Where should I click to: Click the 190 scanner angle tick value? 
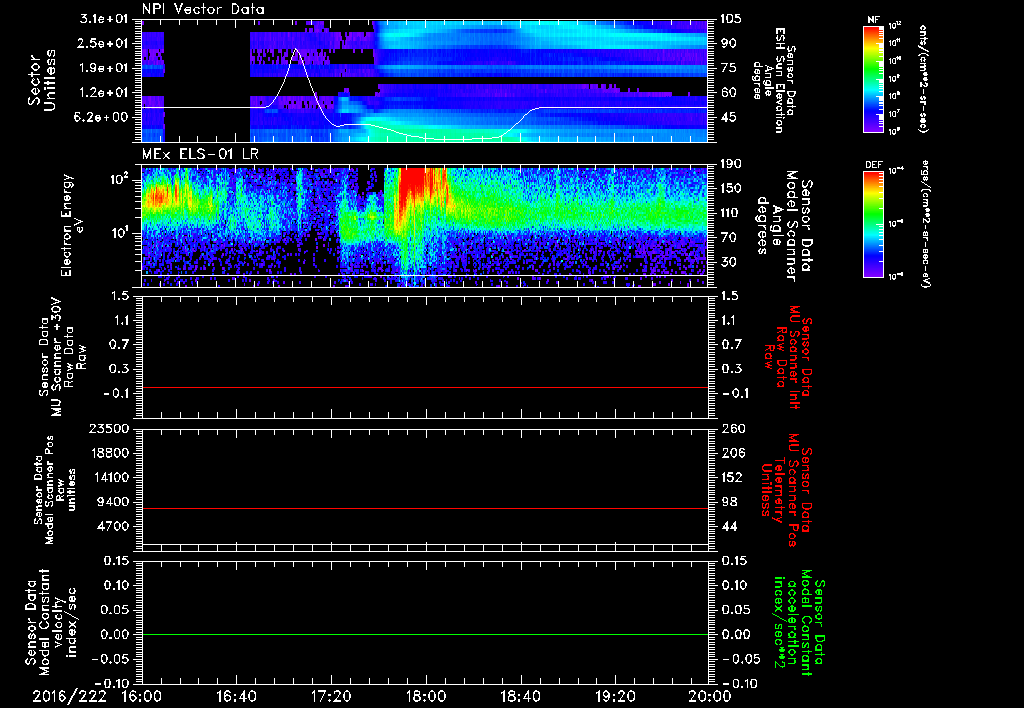click(733, 164)
